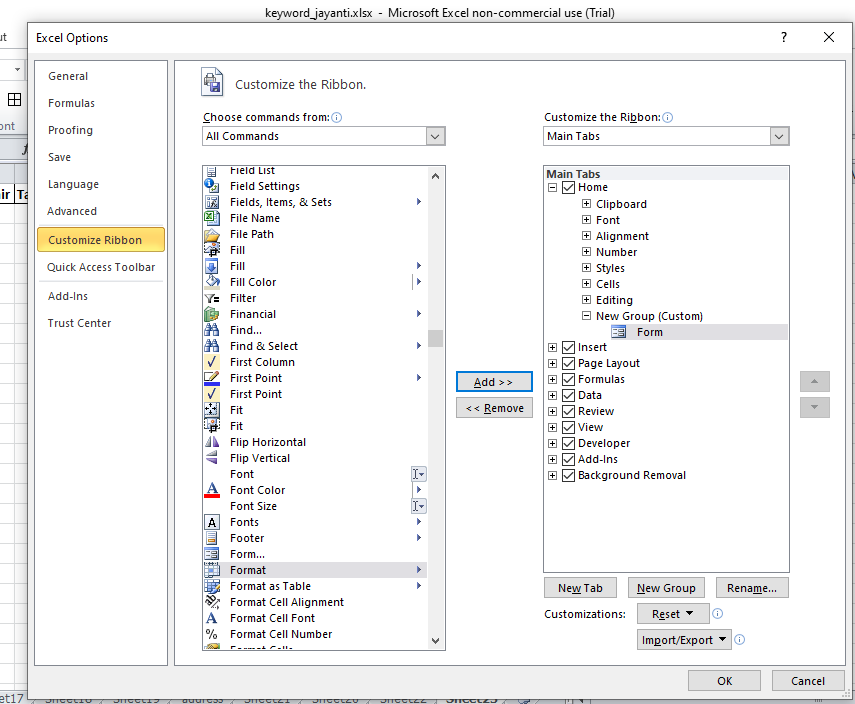This screenshot has height=704, width=855.
Task: Click the << Remove button
Action: pyautogui.click(x=494, y=408)
